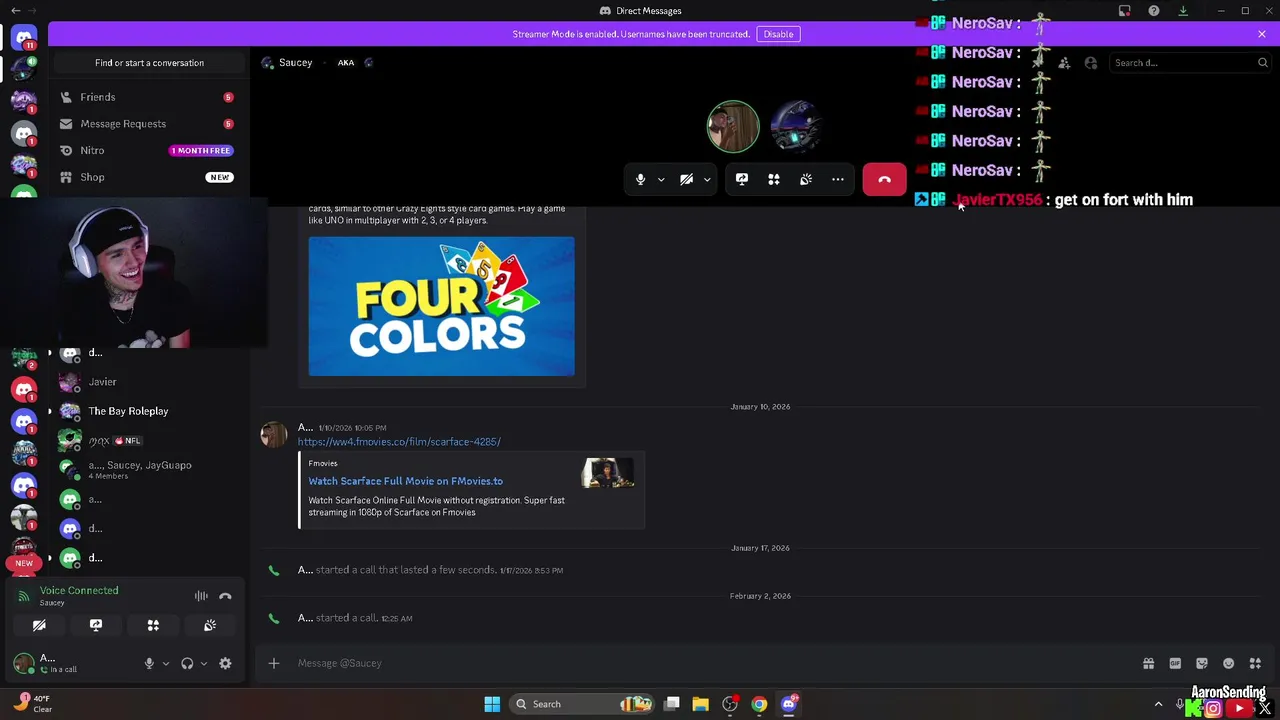Open the Friends tab

[x=148, y=97]
